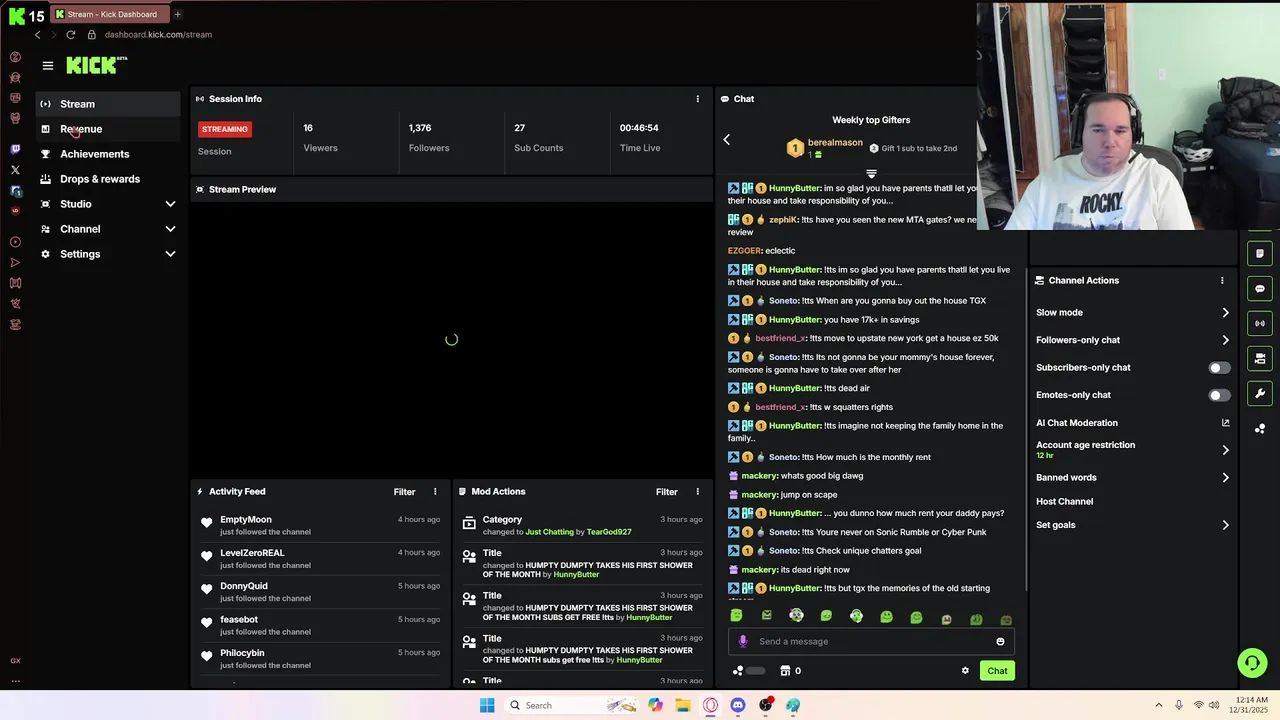Select Stream in the sidebar

[110, 104]
